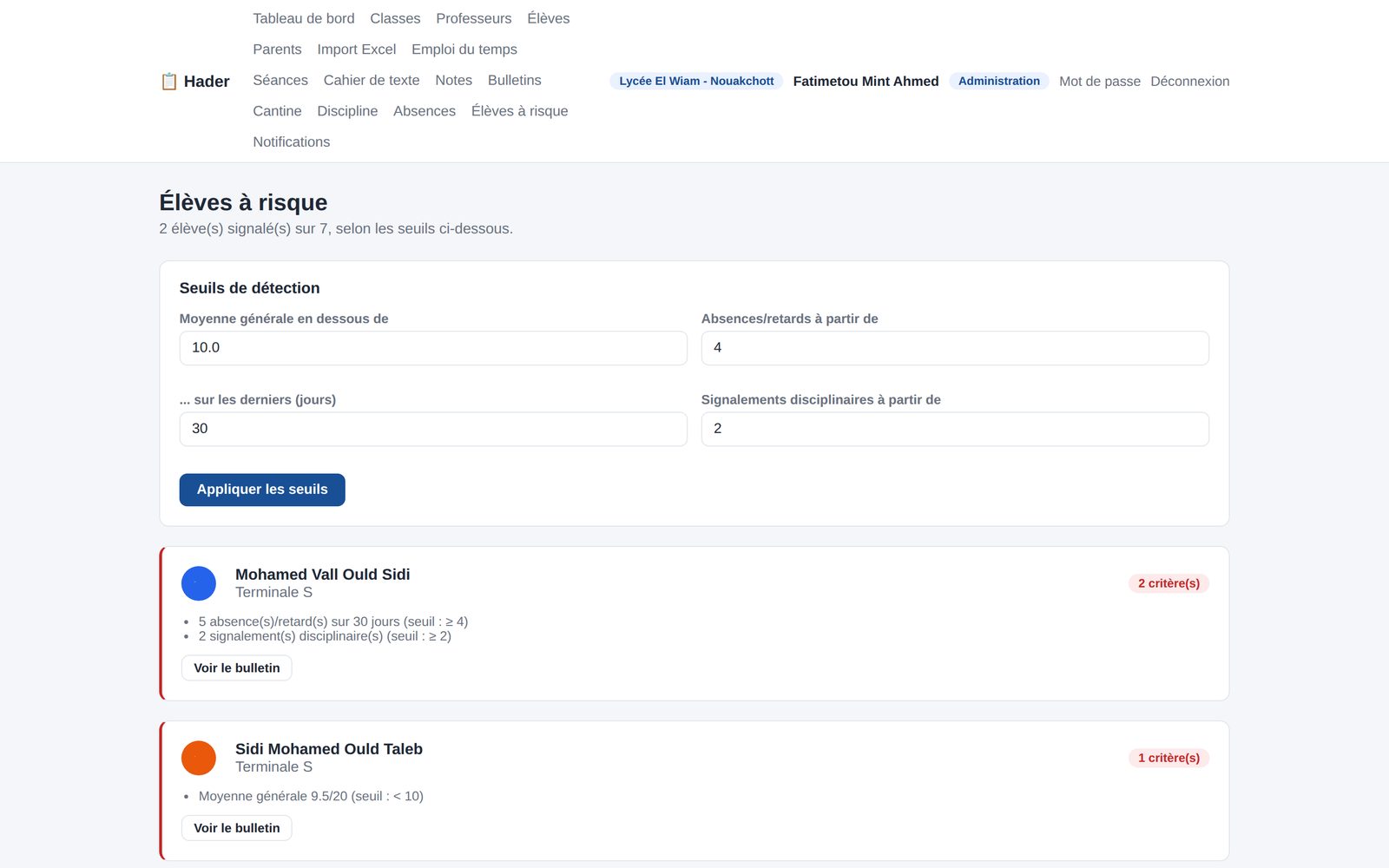Click the Appliquer les seuils button

point(262,490)
